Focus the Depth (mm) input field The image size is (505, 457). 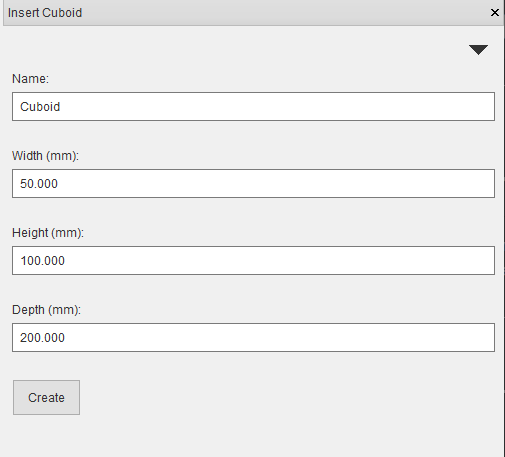pyautogui.click(x=253, y=337)
